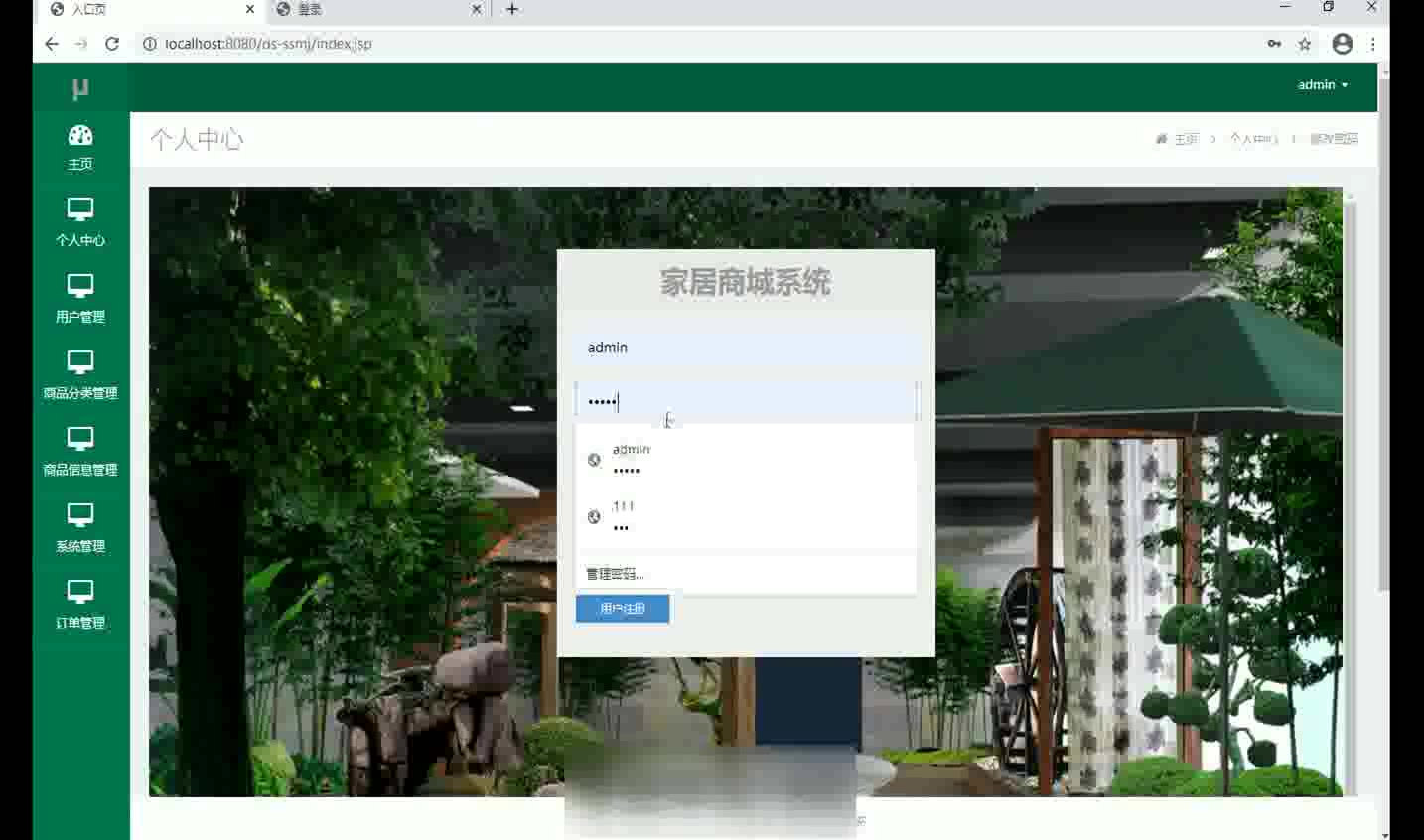Viewport: 1424px width, 840px height.
Task: Open saved passwords key icon in address bar
Action: click(x=1274, y=44)
